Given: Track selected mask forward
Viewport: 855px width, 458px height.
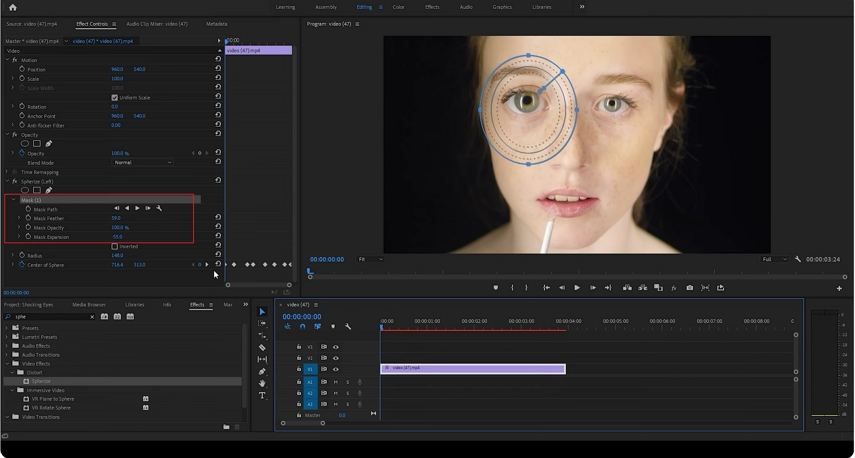Looking at the screenshot, I should pos(137,208).
